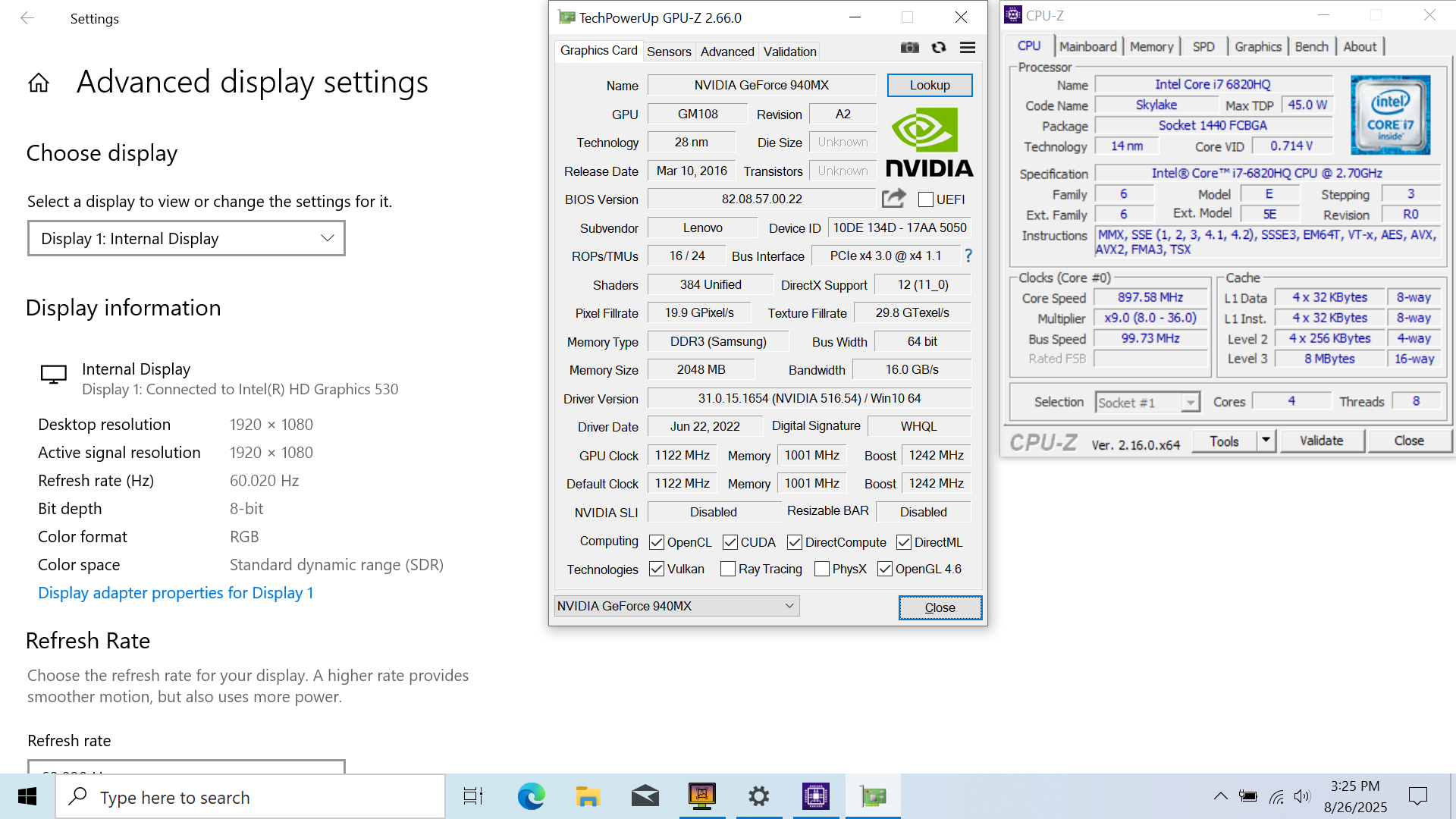
Task: Click the battery tray icon
Action: (x=1247, y=796)
